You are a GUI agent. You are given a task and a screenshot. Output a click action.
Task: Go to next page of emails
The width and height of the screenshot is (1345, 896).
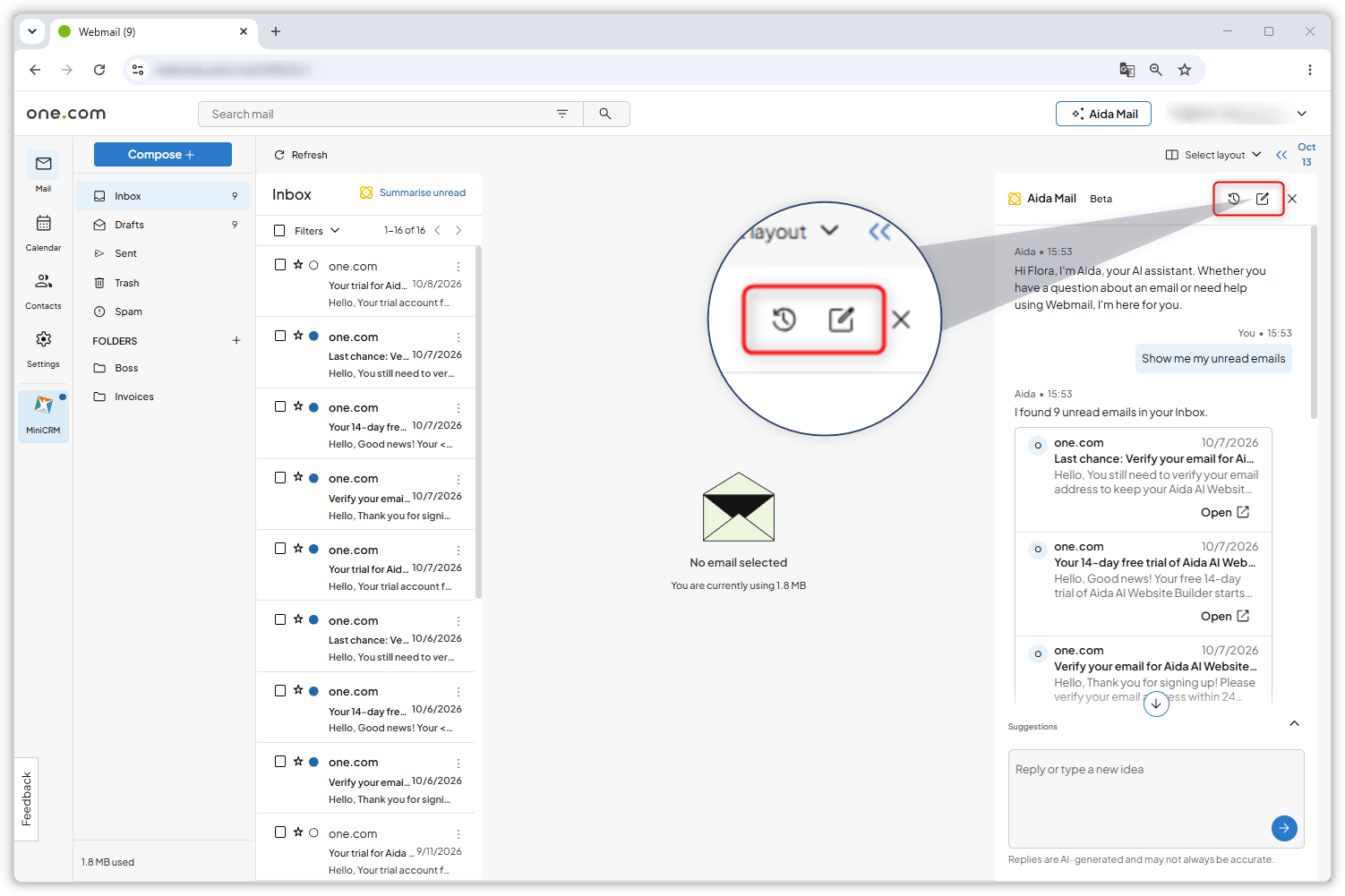(x=458, y=230)
